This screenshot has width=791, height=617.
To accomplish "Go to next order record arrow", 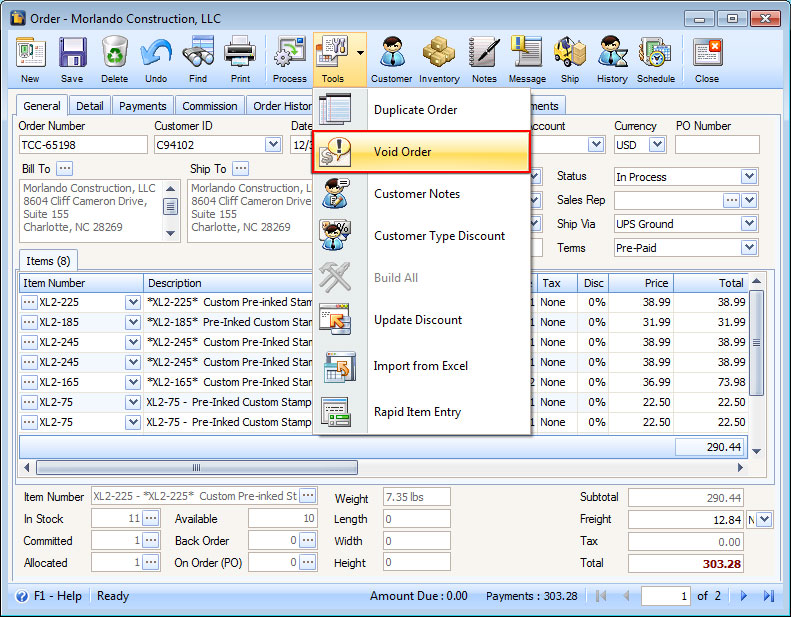I will (744, 596).
